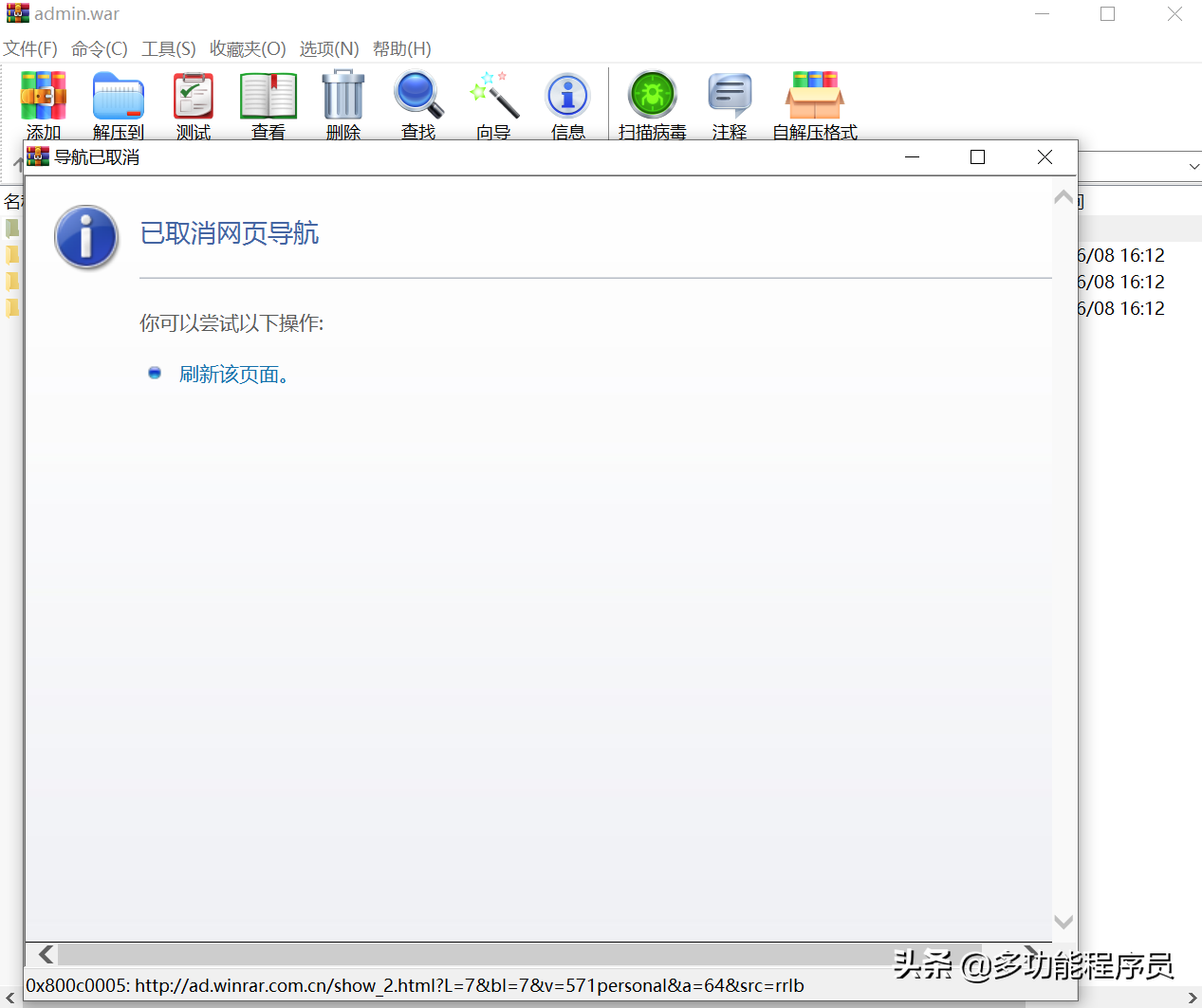Click the SFX (自解压格式) icon
Image resolution: width=1202 pixels, height=1008 pixels.
coord(815,95)
